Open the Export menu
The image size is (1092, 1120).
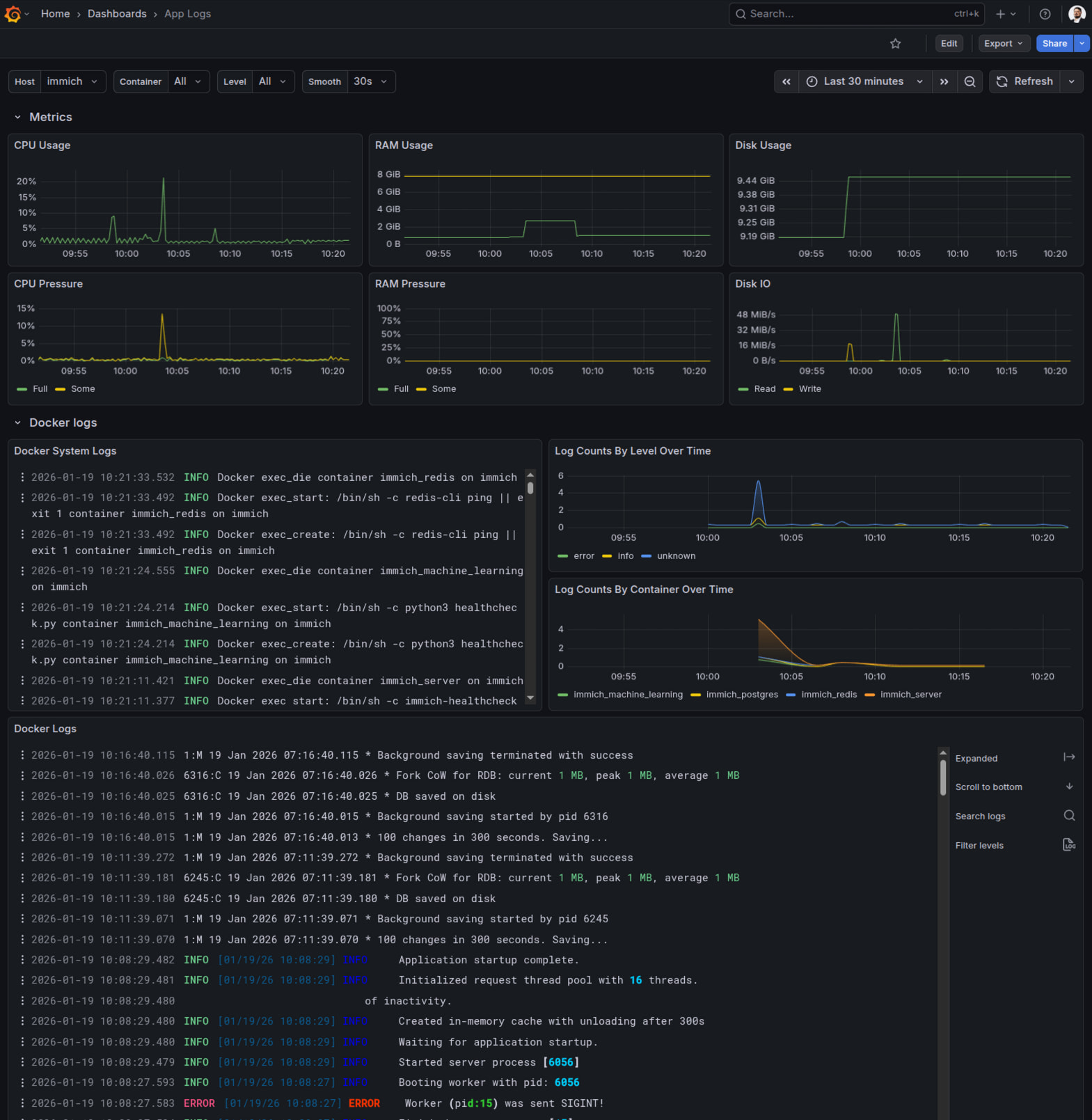point(1003,44)
